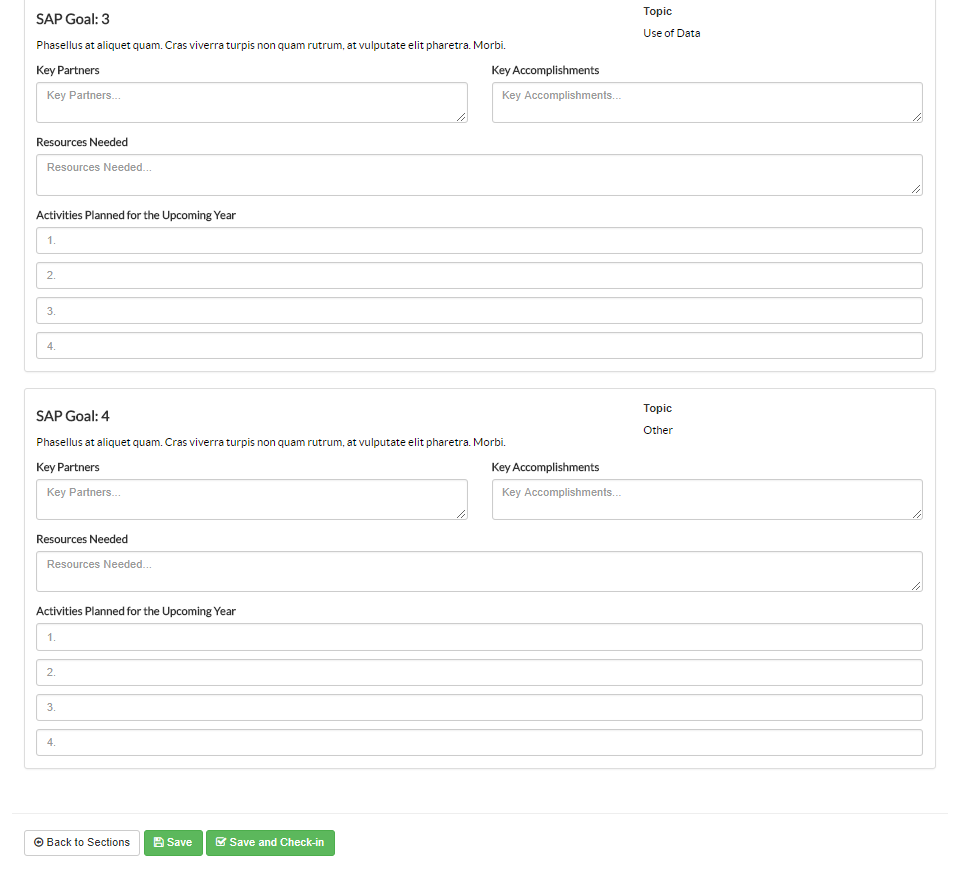
Task: Click activity field 2 under SAP Goal 4
Action: tap(479, 672)
